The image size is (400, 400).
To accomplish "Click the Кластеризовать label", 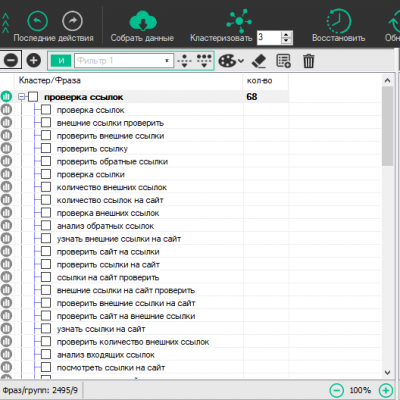I will [221, 38].
